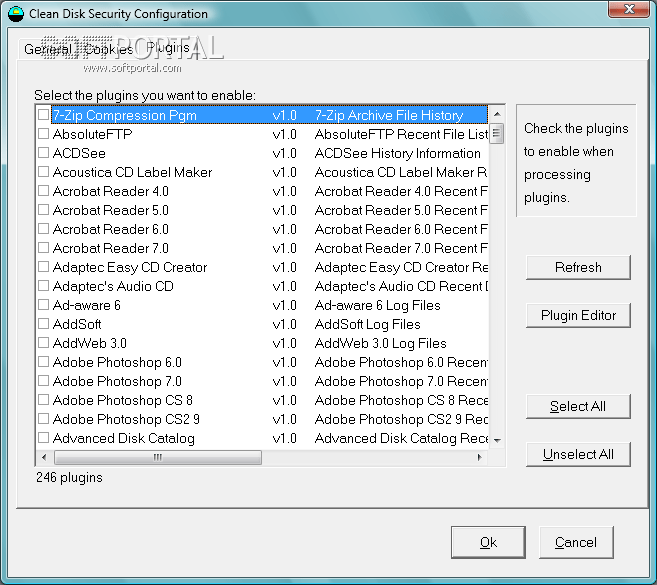This screenshot has width=657, height=585.
Task: Select the Adobe Photoshop 7.0 row name
Action: tap(117, 381)
